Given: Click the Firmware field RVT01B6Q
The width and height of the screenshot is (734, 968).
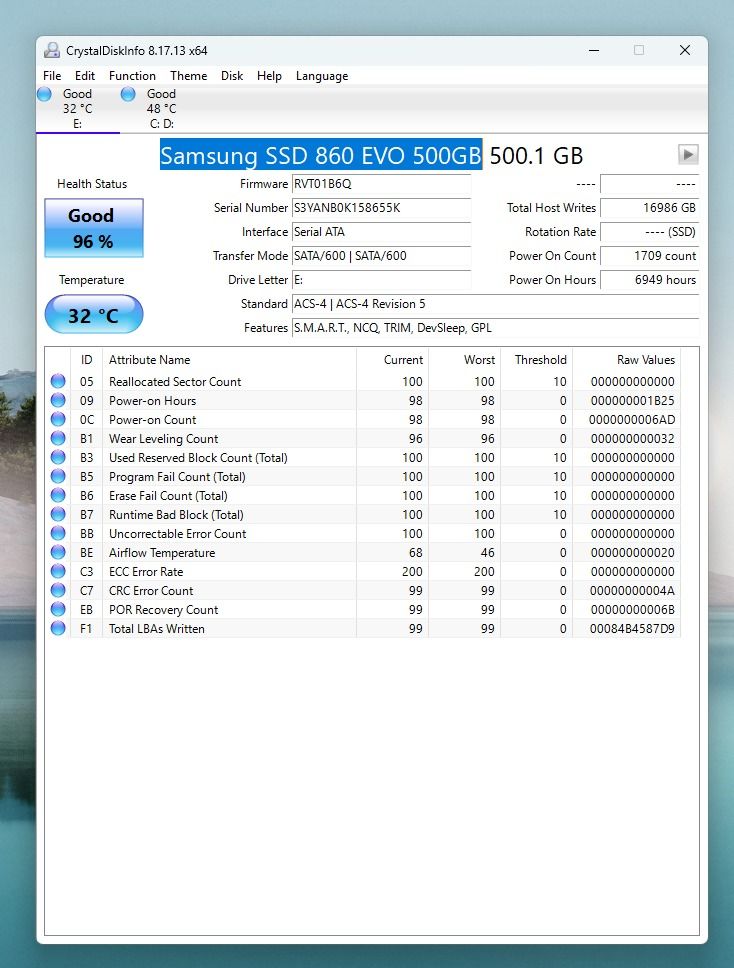Looking at the screenshot, I should pyautogui.click(x=381, y=184).
